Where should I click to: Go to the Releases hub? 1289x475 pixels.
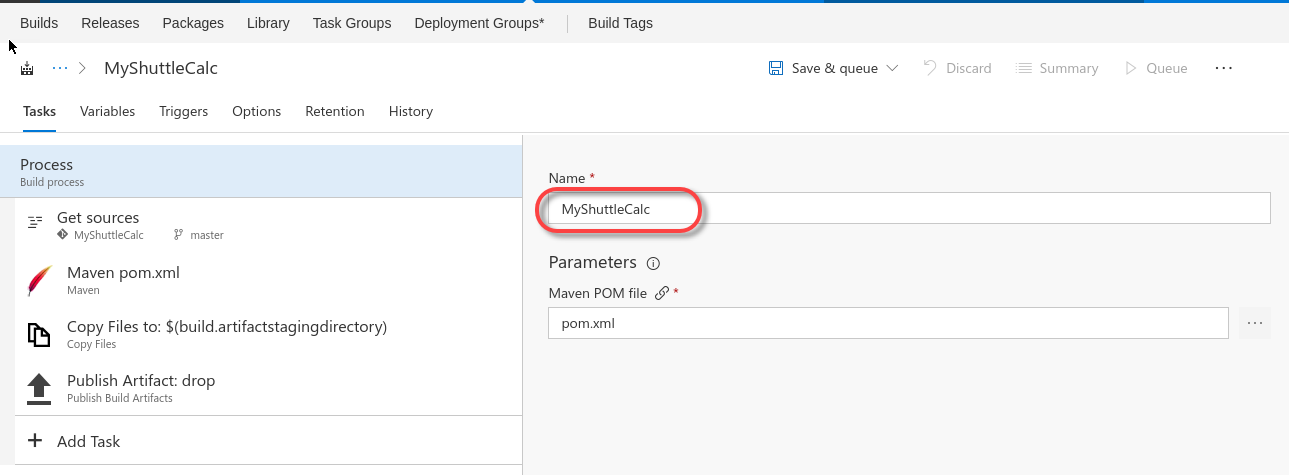click(110, 23)
